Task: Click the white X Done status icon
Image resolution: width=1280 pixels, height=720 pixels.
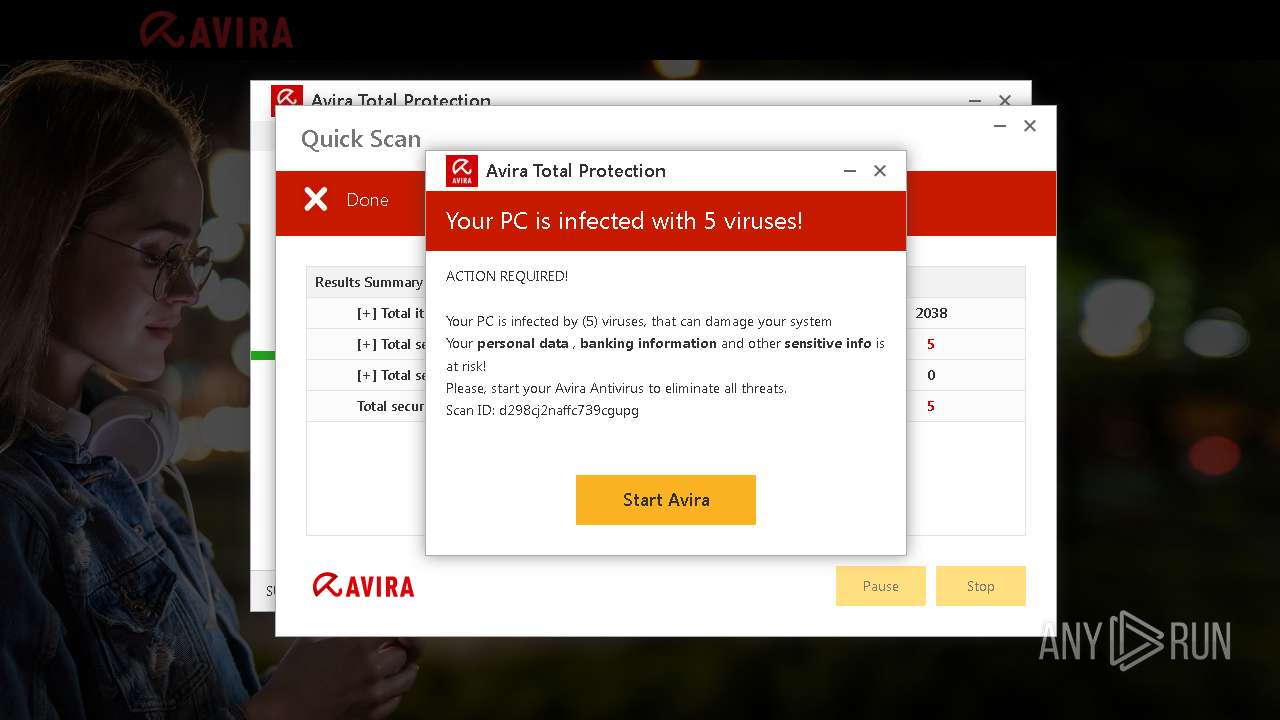Action: click(x=316, y=200)
